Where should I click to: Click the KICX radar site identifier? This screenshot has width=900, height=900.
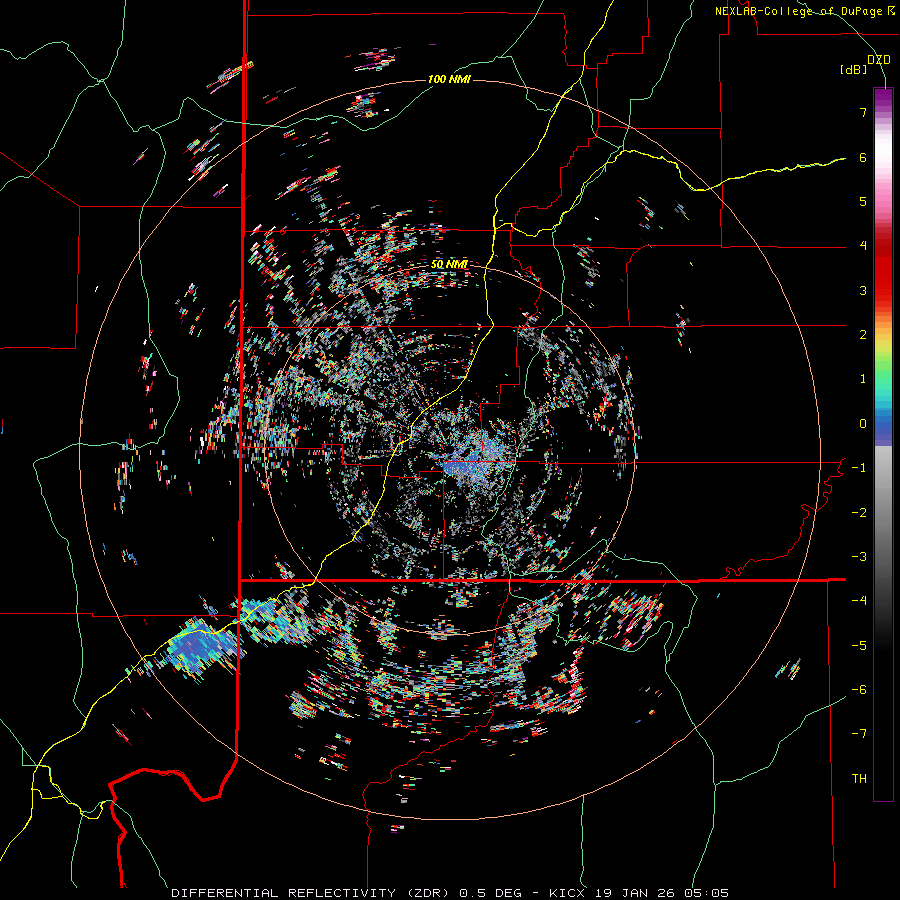click(x=567, y=893)
